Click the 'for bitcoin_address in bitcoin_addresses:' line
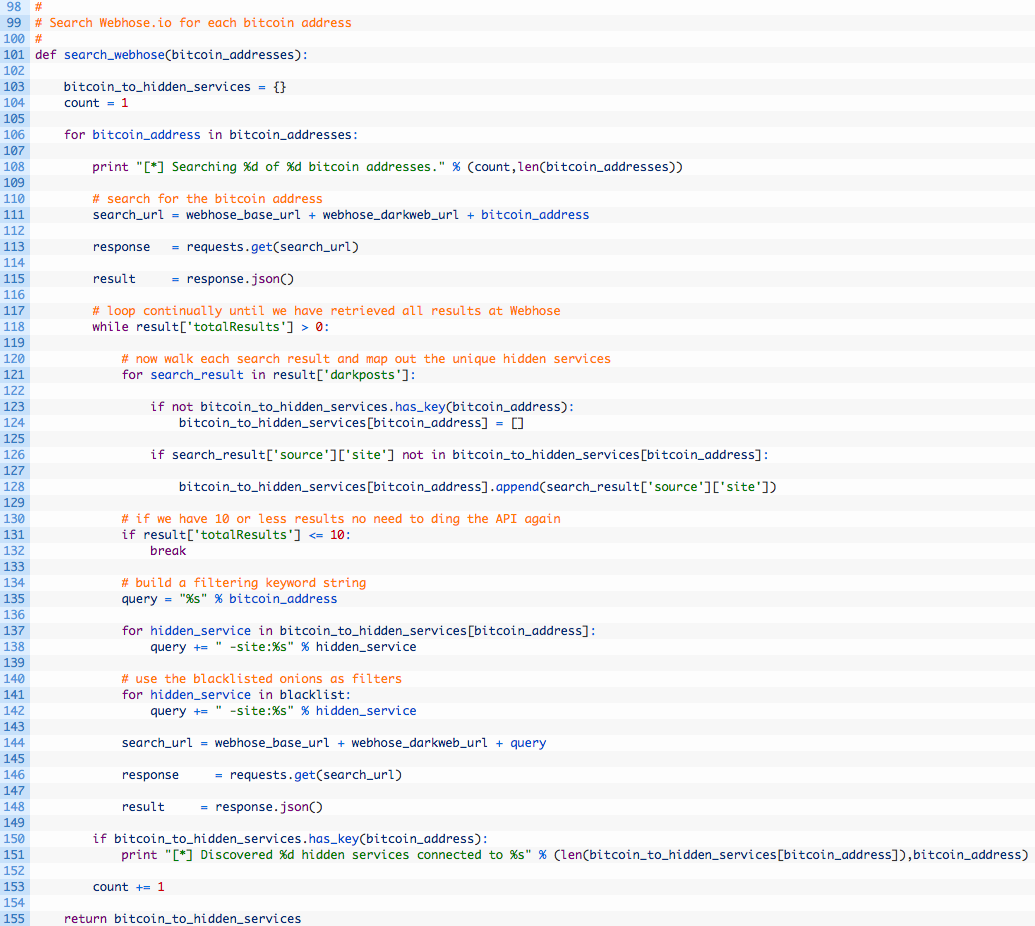This screenshot has width=1035, height=926. [x=211, y=135]
